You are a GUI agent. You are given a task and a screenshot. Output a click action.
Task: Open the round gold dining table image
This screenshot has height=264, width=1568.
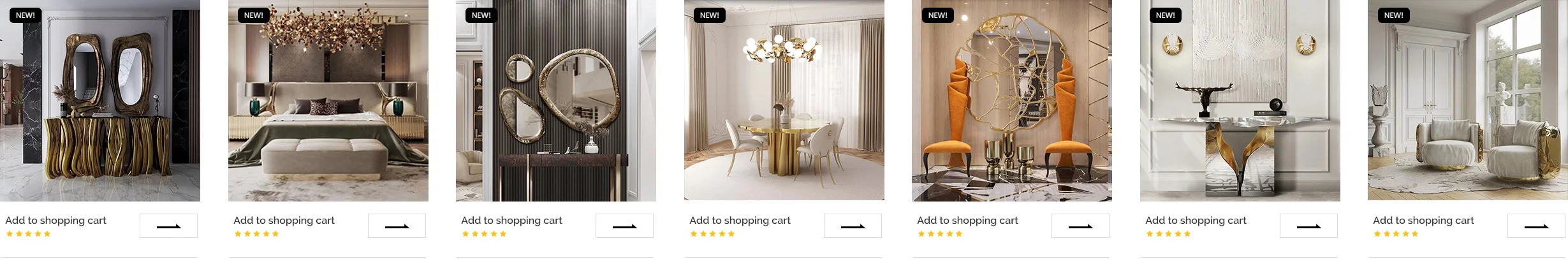coord(784,101)
